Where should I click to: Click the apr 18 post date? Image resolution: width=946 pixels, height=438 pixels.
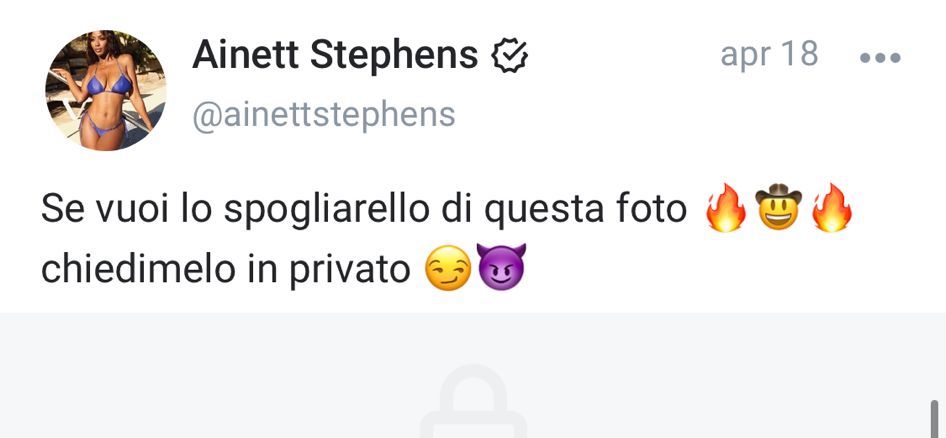(x=769, y=54)
